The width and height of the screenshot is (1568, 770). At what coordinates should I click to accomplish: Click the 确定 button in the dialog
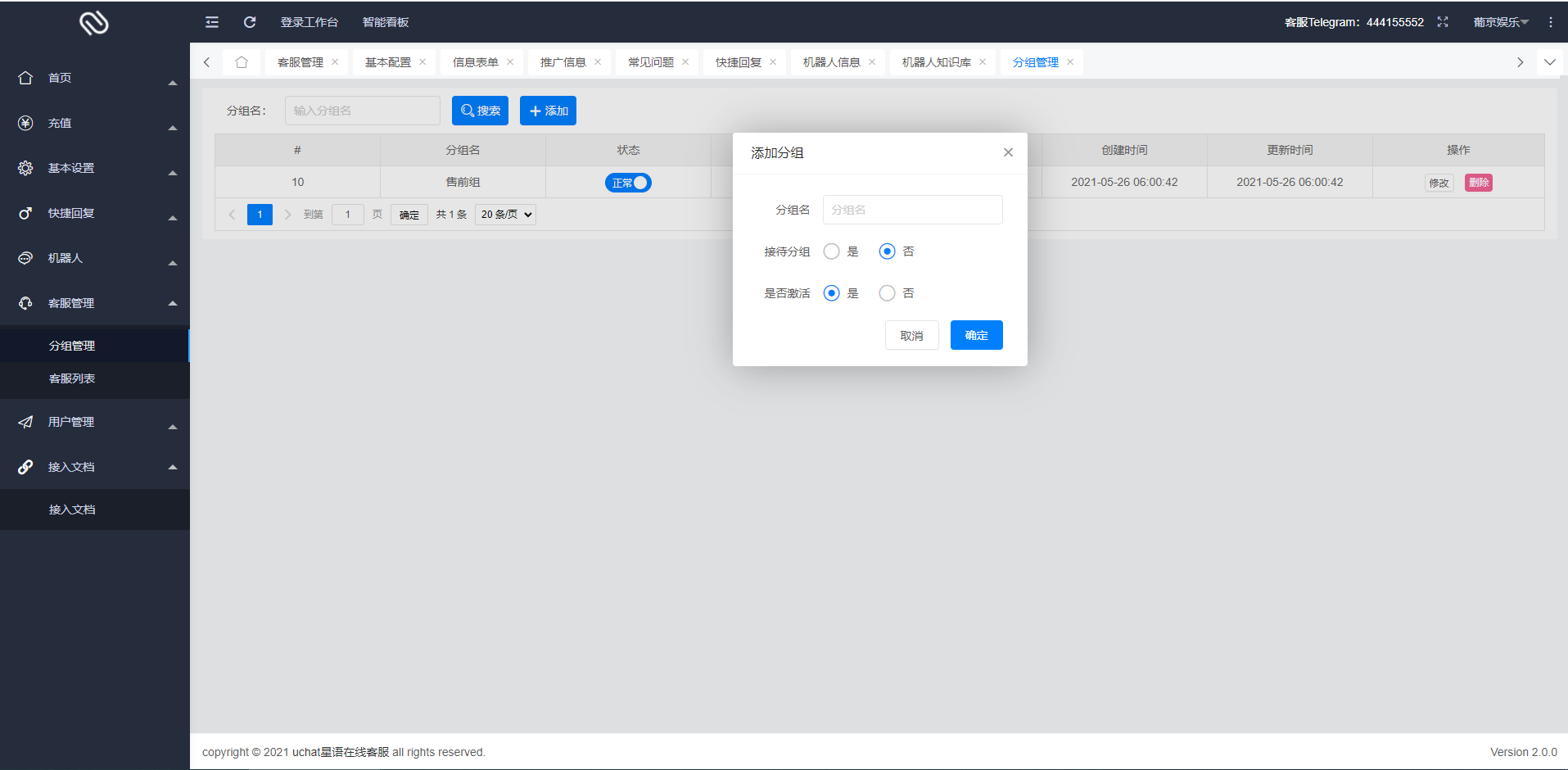[976, 335]
